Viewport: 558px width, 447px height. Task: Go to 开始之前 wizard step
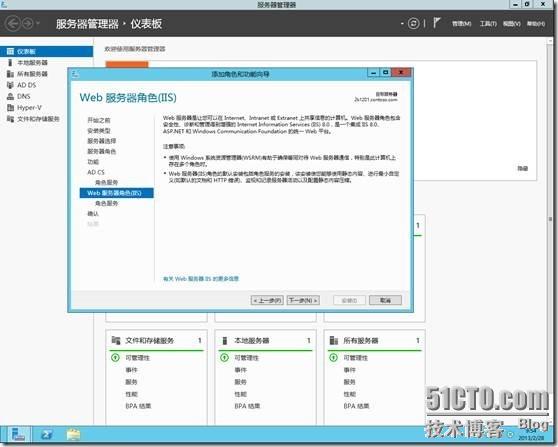tap(99, 120)
